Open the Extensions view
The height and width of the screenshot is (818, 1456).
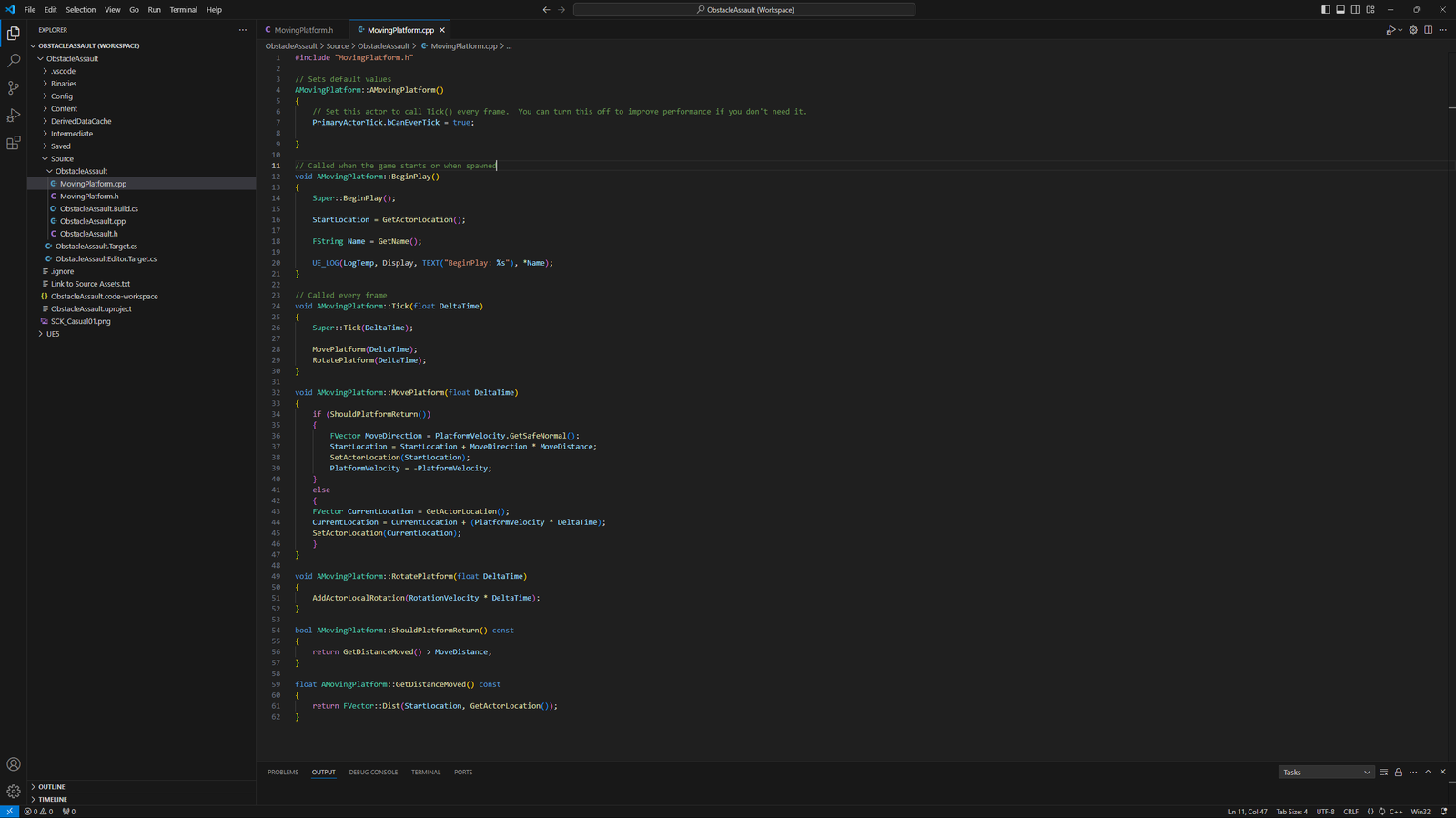click(14, 143)
